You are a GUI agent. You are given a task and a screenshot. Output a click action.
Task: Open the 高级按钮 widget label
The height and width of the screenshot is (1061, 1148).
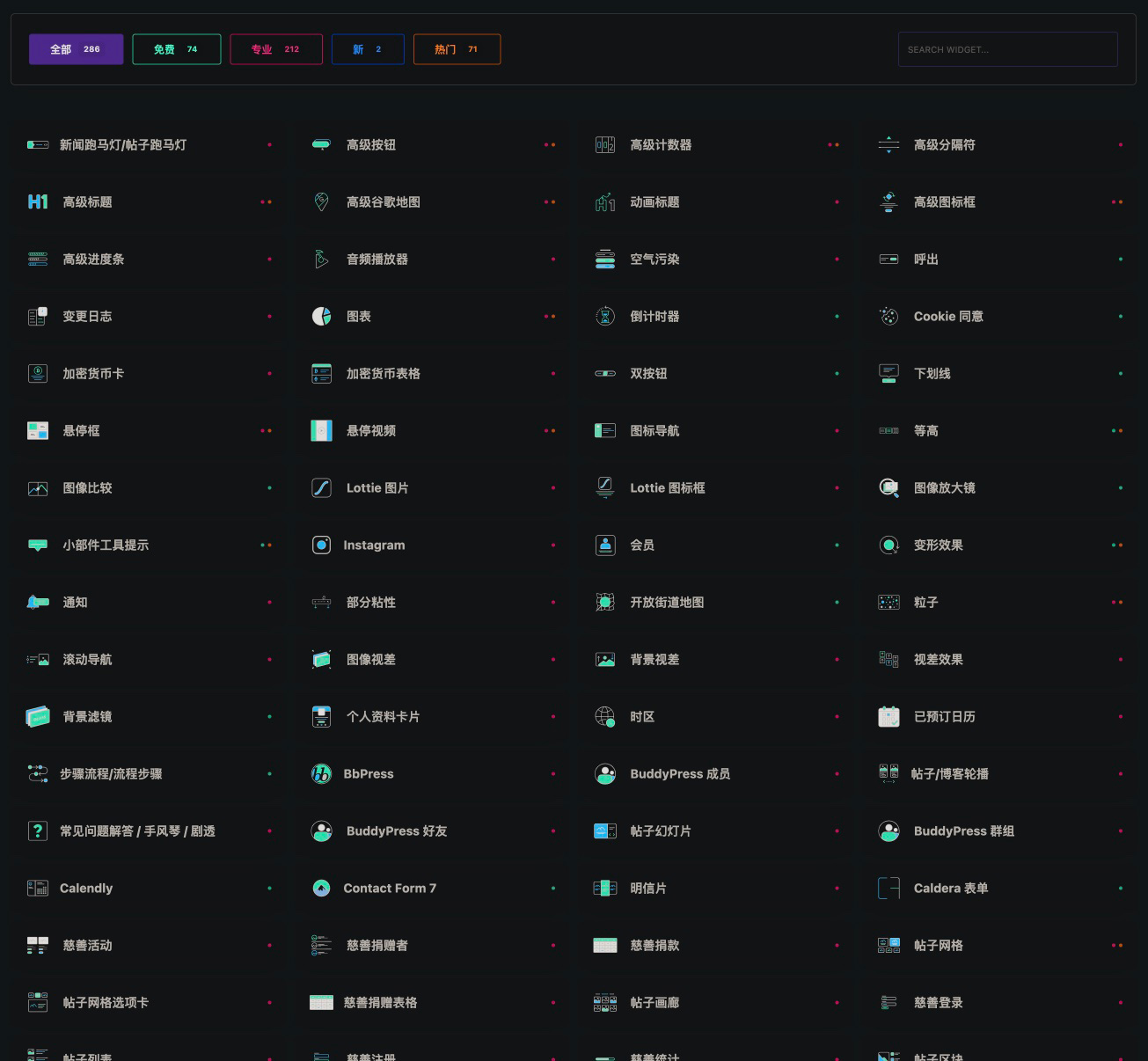click(x=371, y=144)
